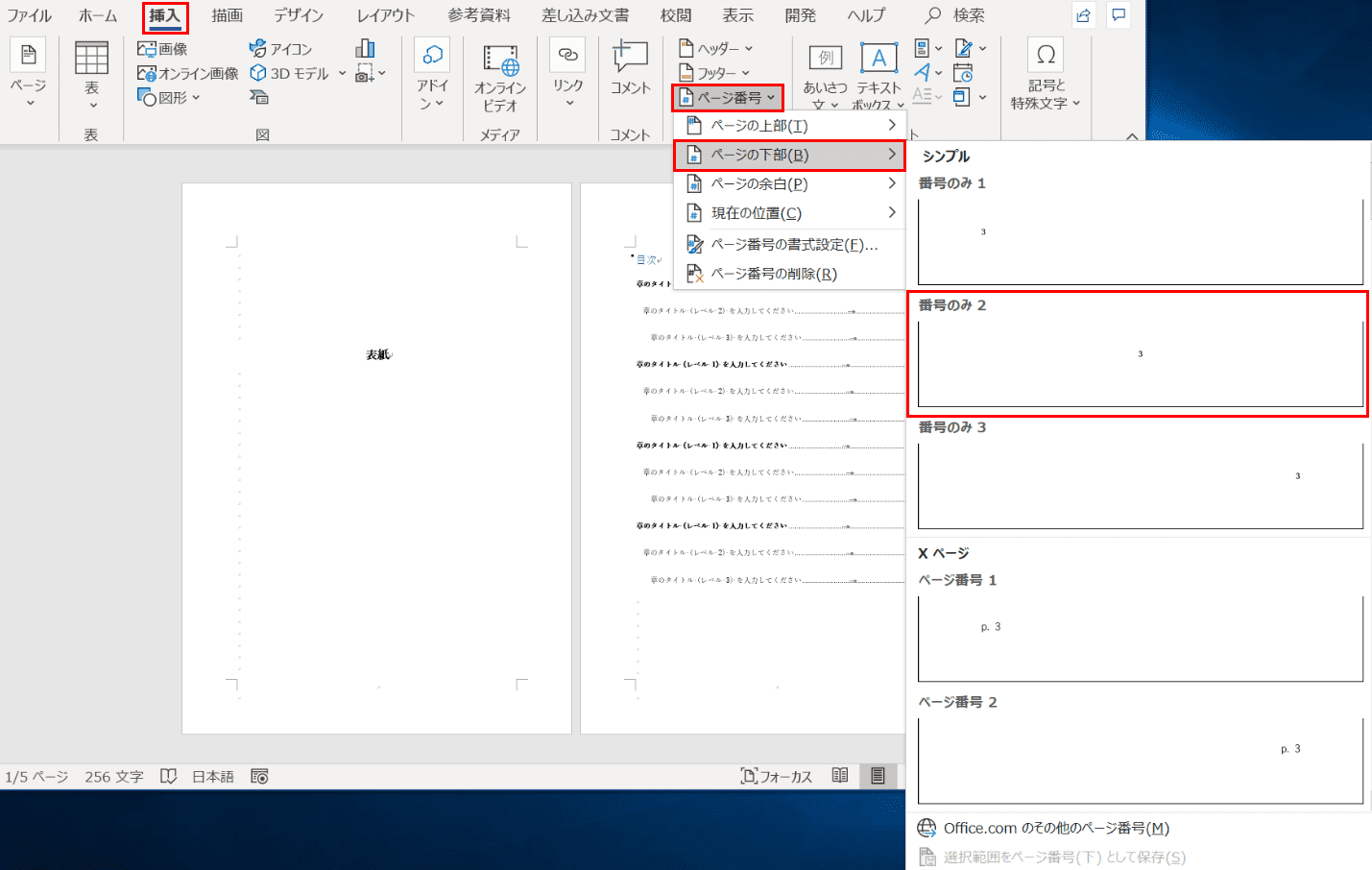Open the あいさつ文 greeting text menu
1372x870 pixels.
click(x=825, y=76)
